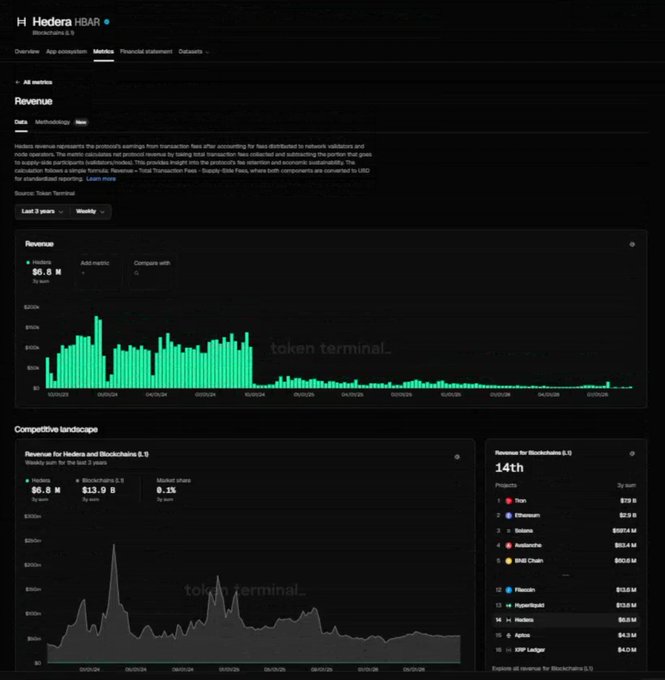The width and height of the screenshot is (665, 680).
Task: Click the Aptos logo icon
Action: click(509, 635)
